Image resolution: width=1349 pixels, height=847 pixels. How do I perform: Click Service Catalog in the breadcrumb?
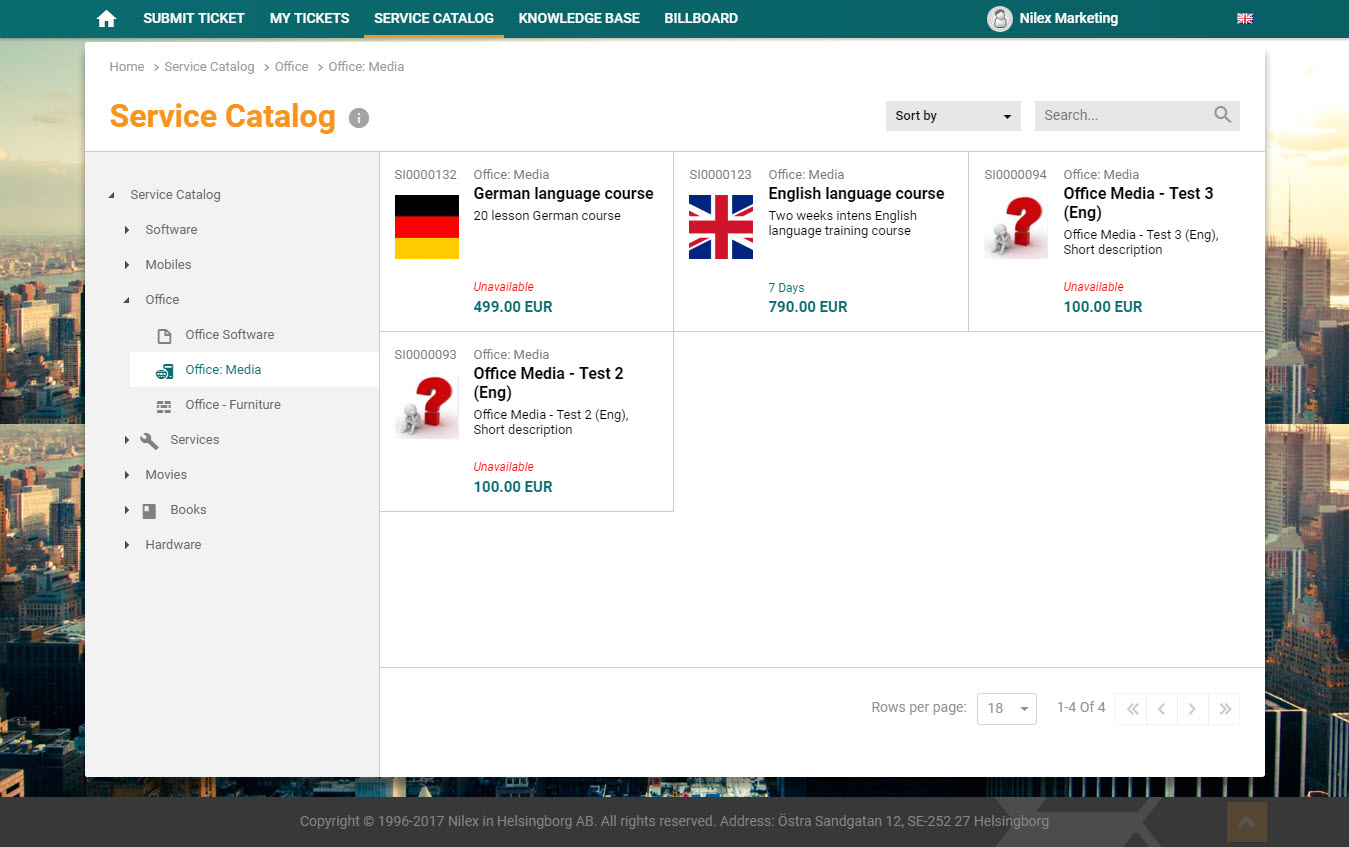[209, 67]
